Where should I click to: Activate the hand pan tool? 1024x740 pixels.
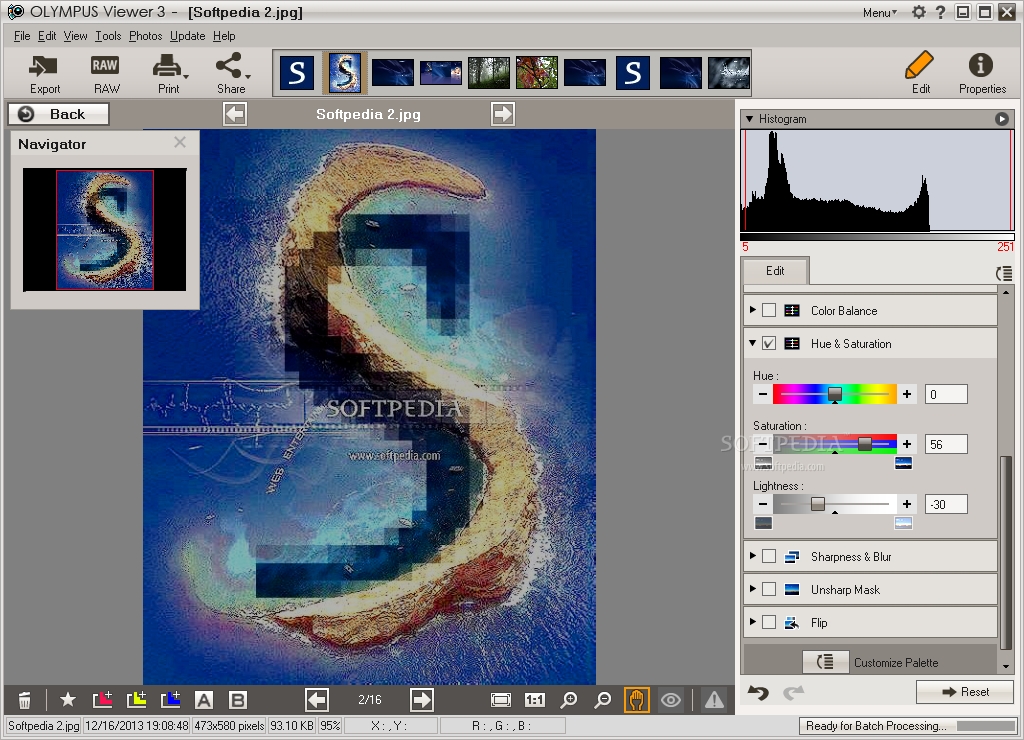point(637,700)
